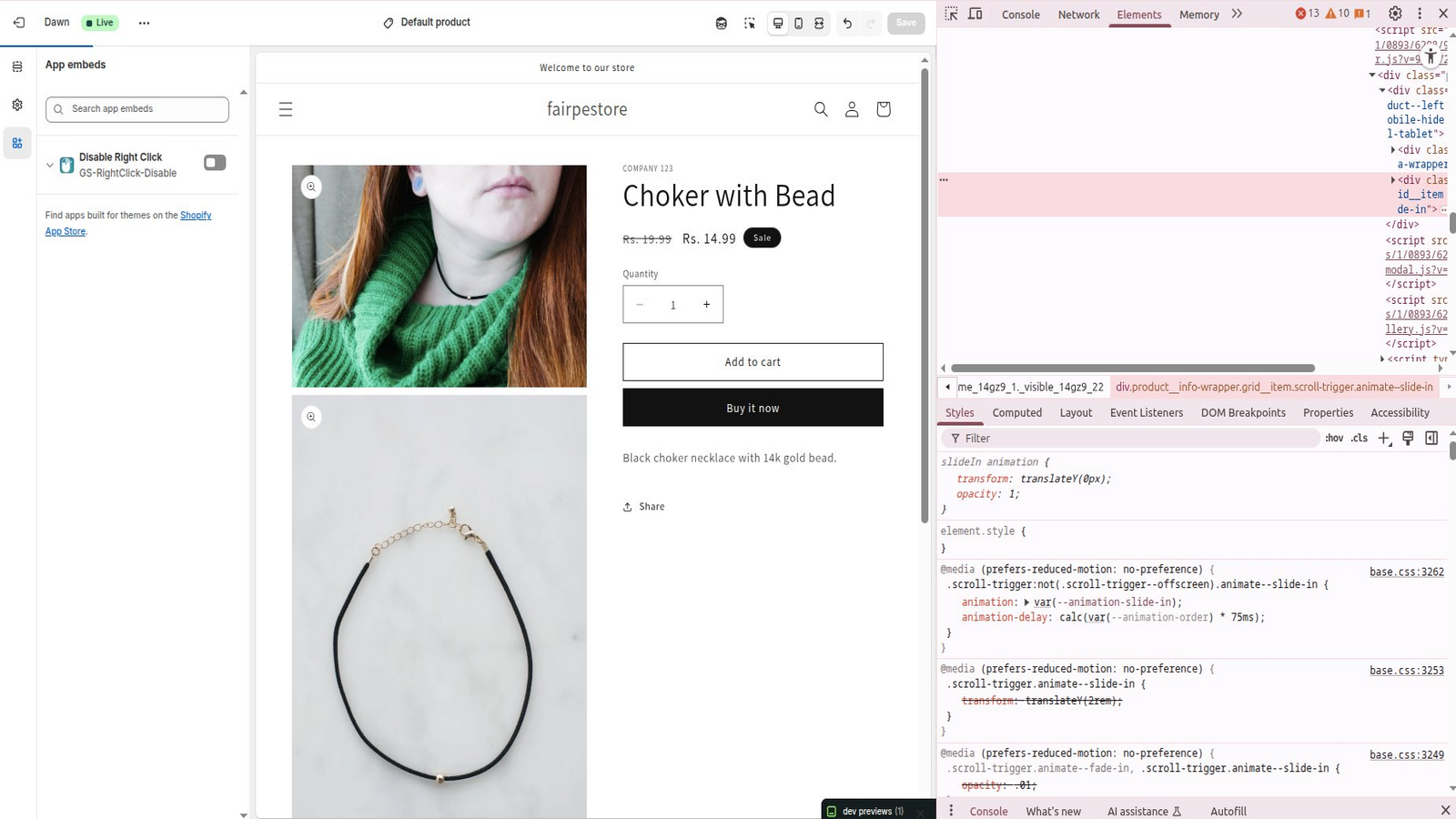Open the Computed styles tab
1456x819 pixels.
(1017, 413)
